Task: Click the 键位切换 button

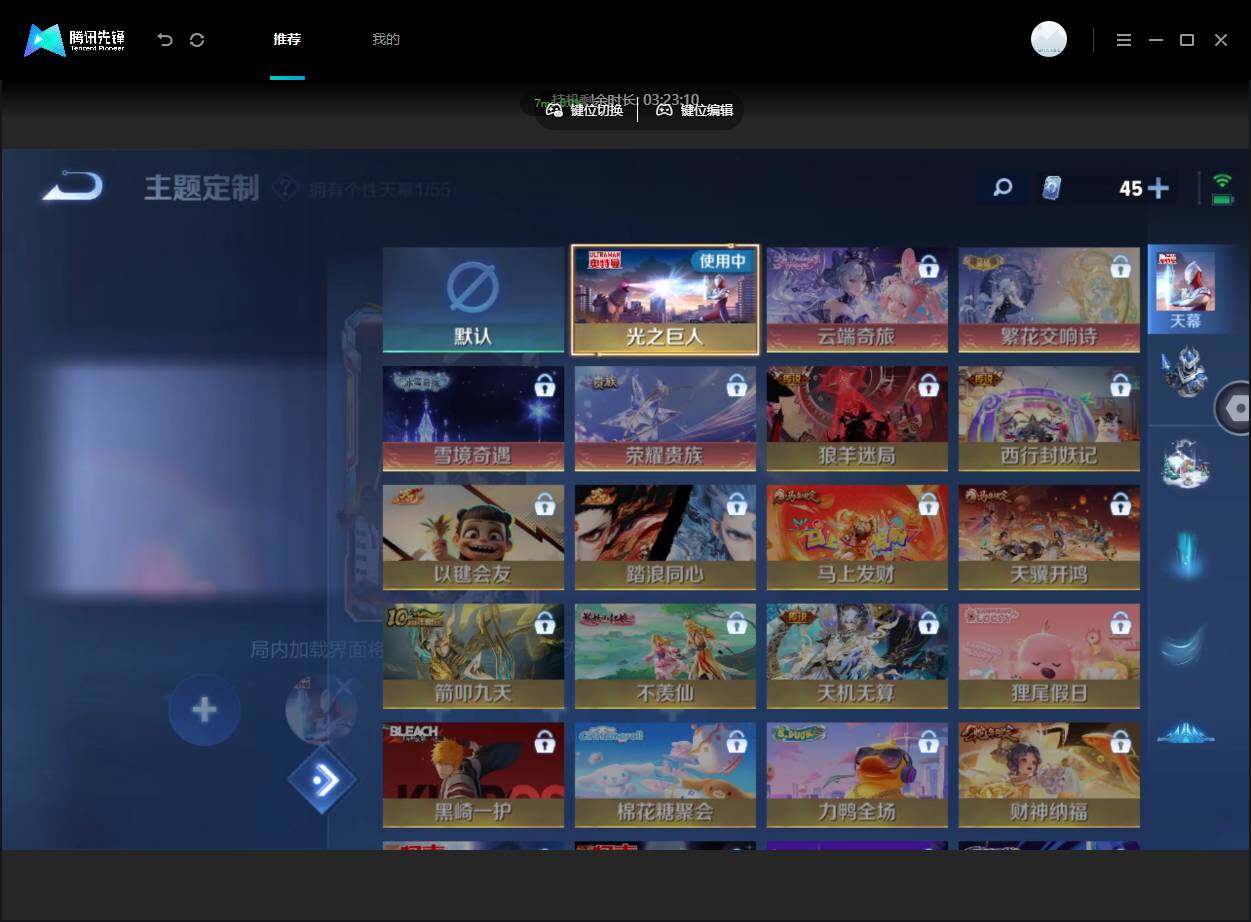Action: tap(585, 110)
